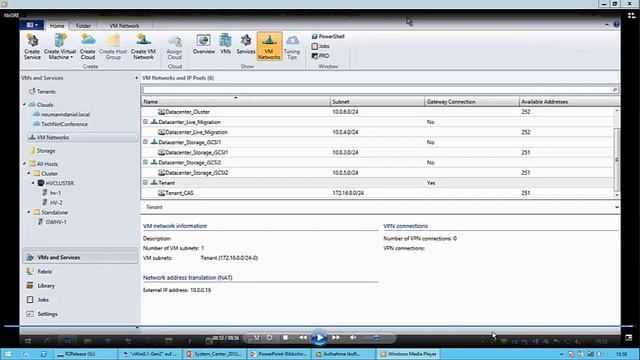Select the neumanndaniel.local cloud

tap(62, 114)
